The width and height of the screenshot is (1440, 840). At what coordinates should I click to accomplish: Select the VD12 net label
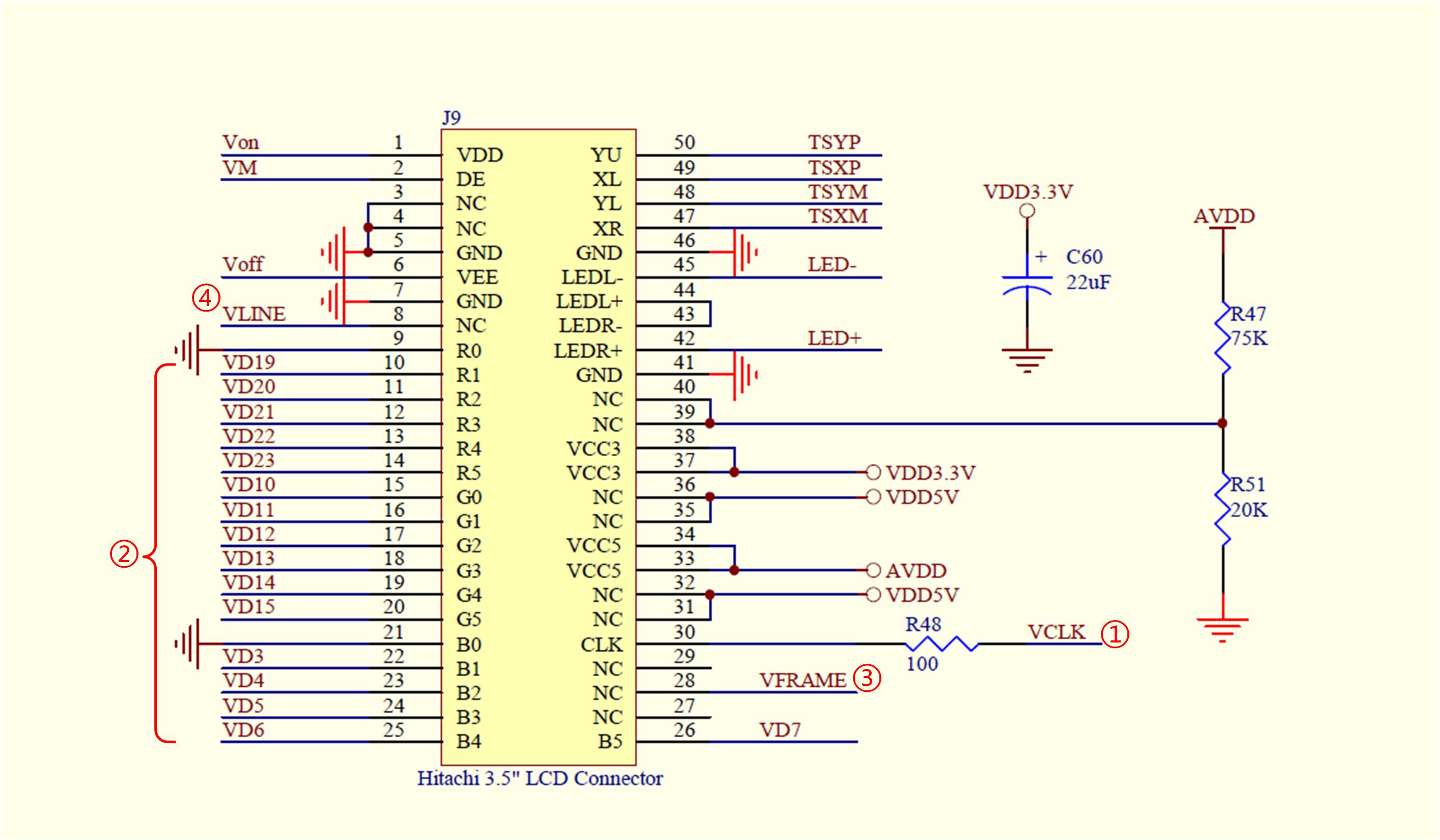(249, 534)
